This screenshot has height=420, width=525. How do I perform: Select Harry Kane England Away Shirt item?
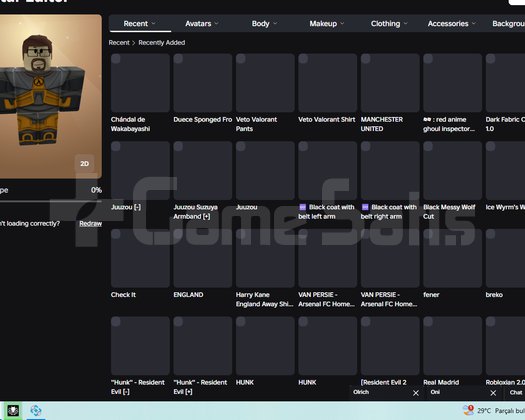click(x=265, y=258)
